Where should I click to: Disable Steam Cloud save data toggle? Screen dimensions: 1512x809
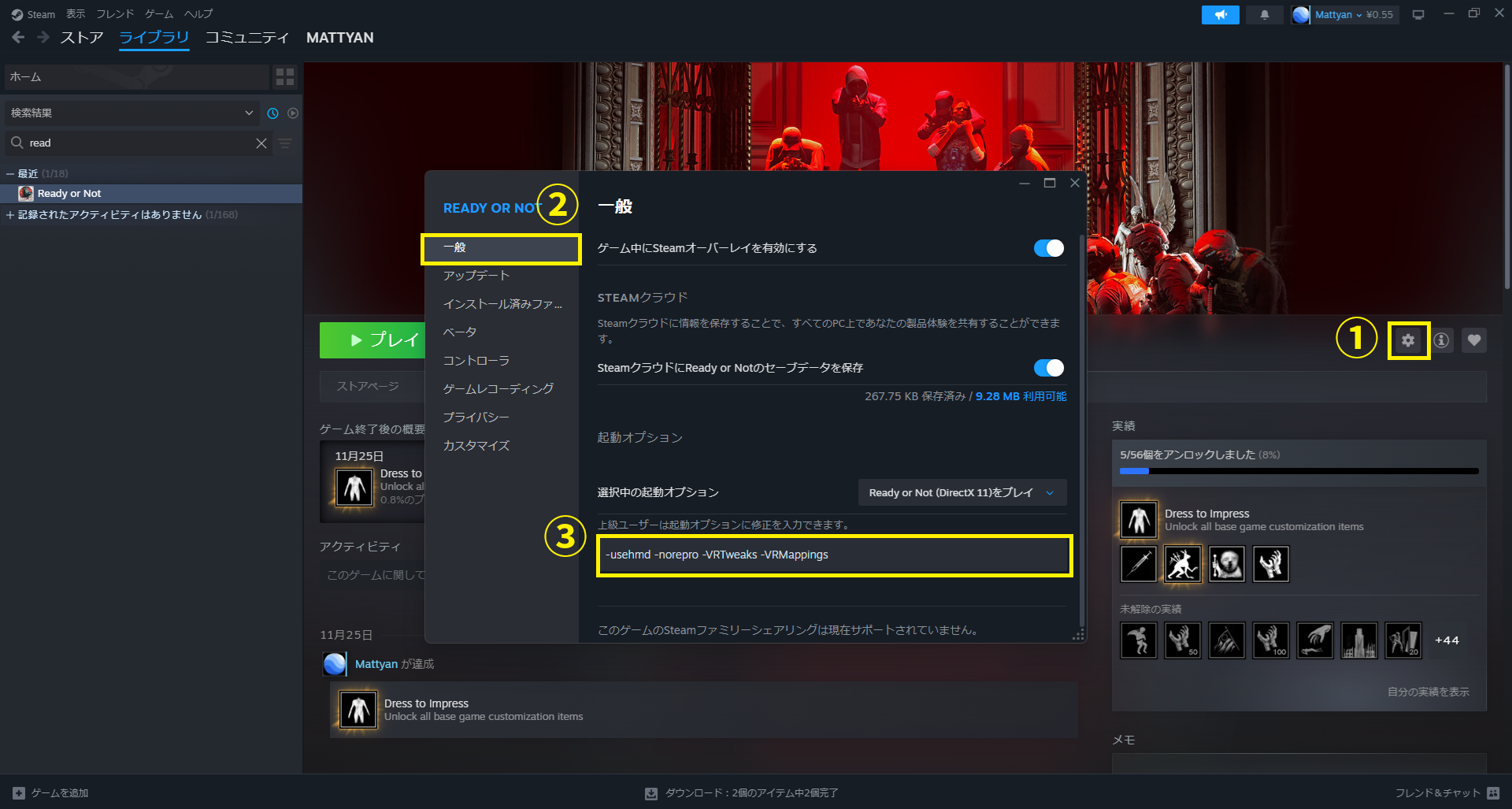click(1048, 368)
